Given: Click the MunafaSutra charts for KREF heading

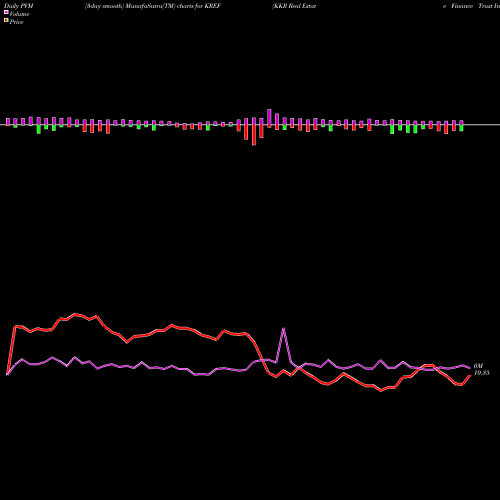Looking at the screenshot, I should (153, 6).
